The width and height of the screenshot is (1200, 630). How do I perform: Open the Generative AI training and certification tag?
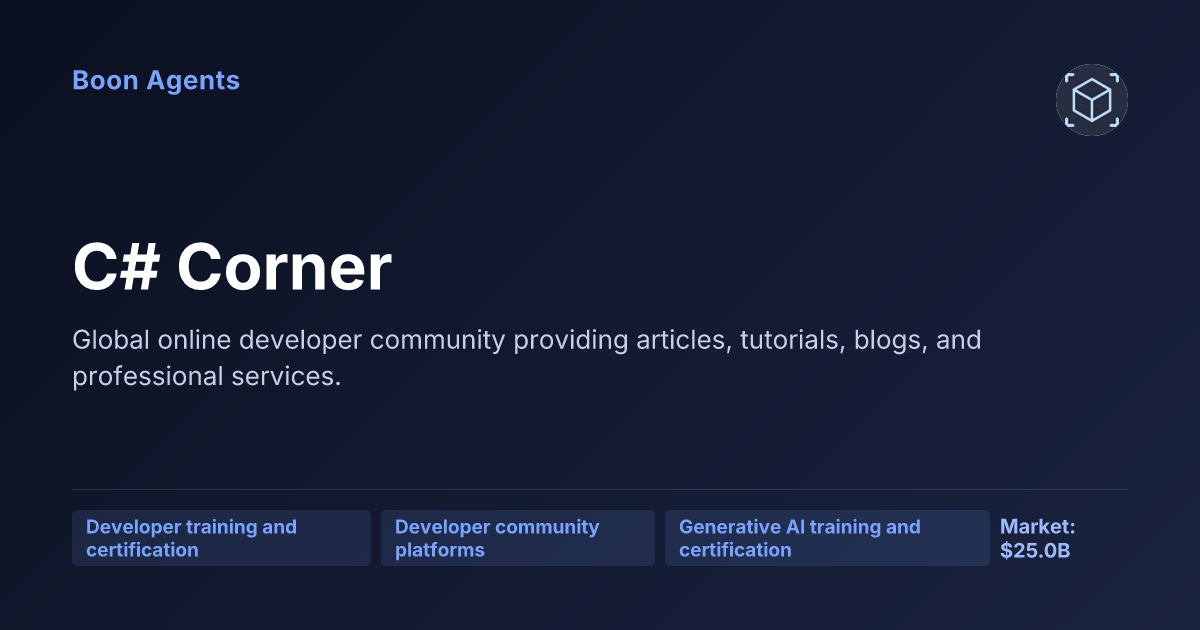(827, 538)
